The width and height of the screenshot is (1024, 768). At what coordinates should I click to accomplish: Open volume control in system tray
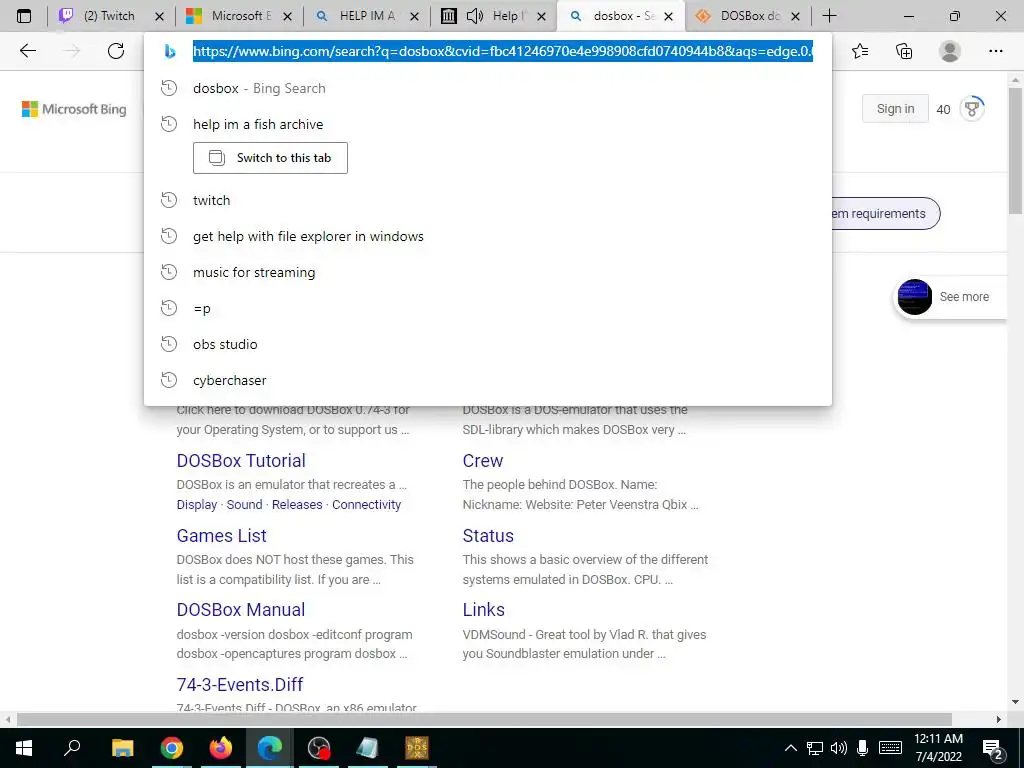[x=839, y=748]
